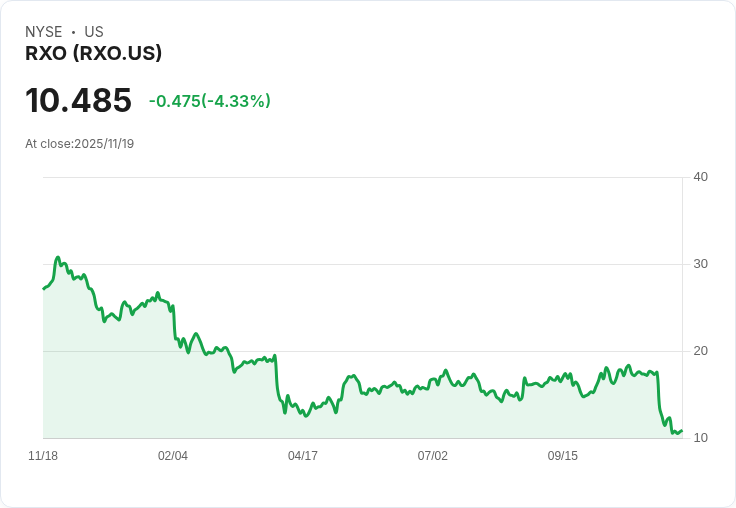736x508 pixels.
Task: Click the rightmost end of the price line
Action: [x=681, y=431]
